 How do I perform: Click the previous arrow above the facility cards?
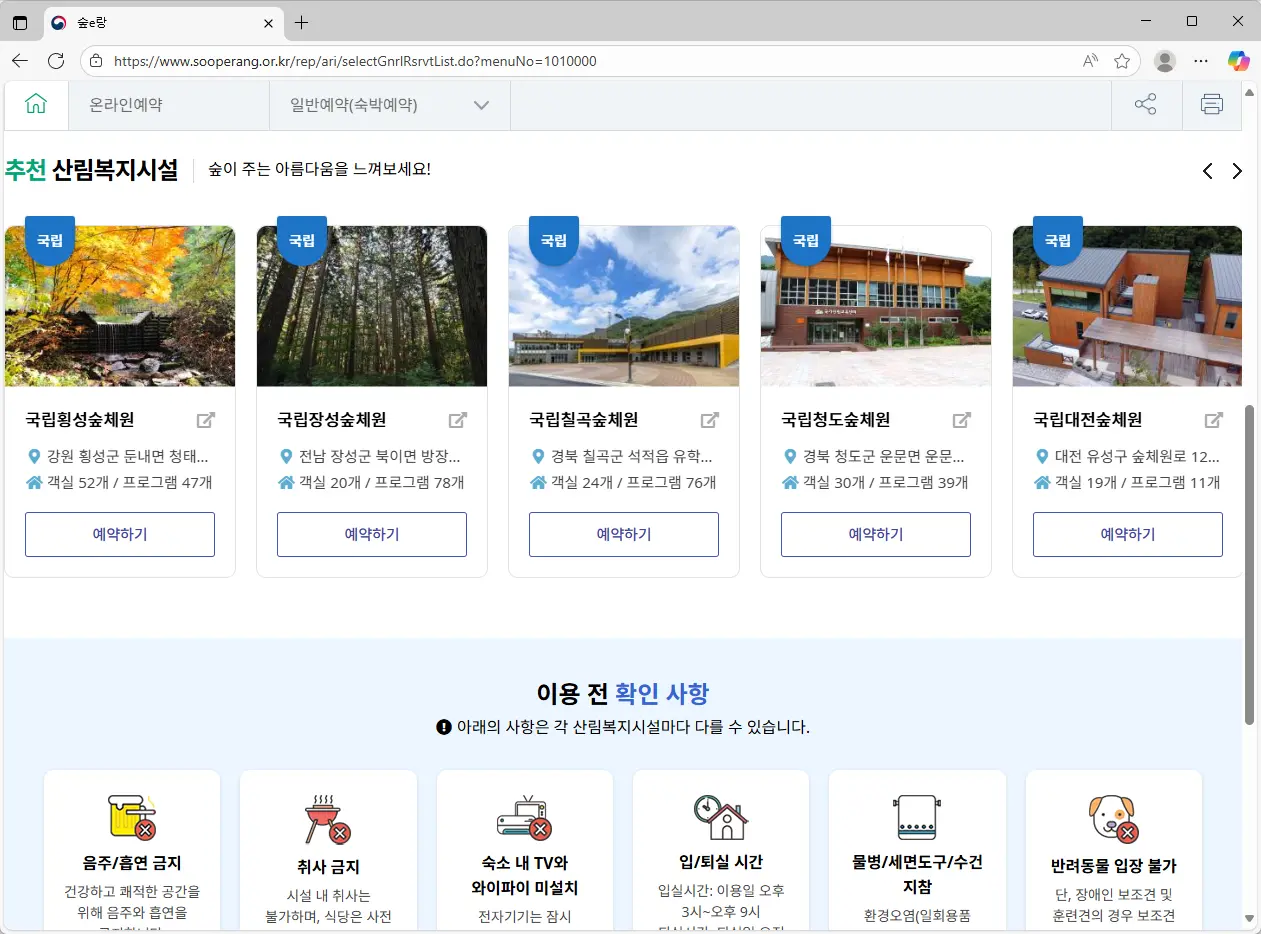pos(1207,170)
